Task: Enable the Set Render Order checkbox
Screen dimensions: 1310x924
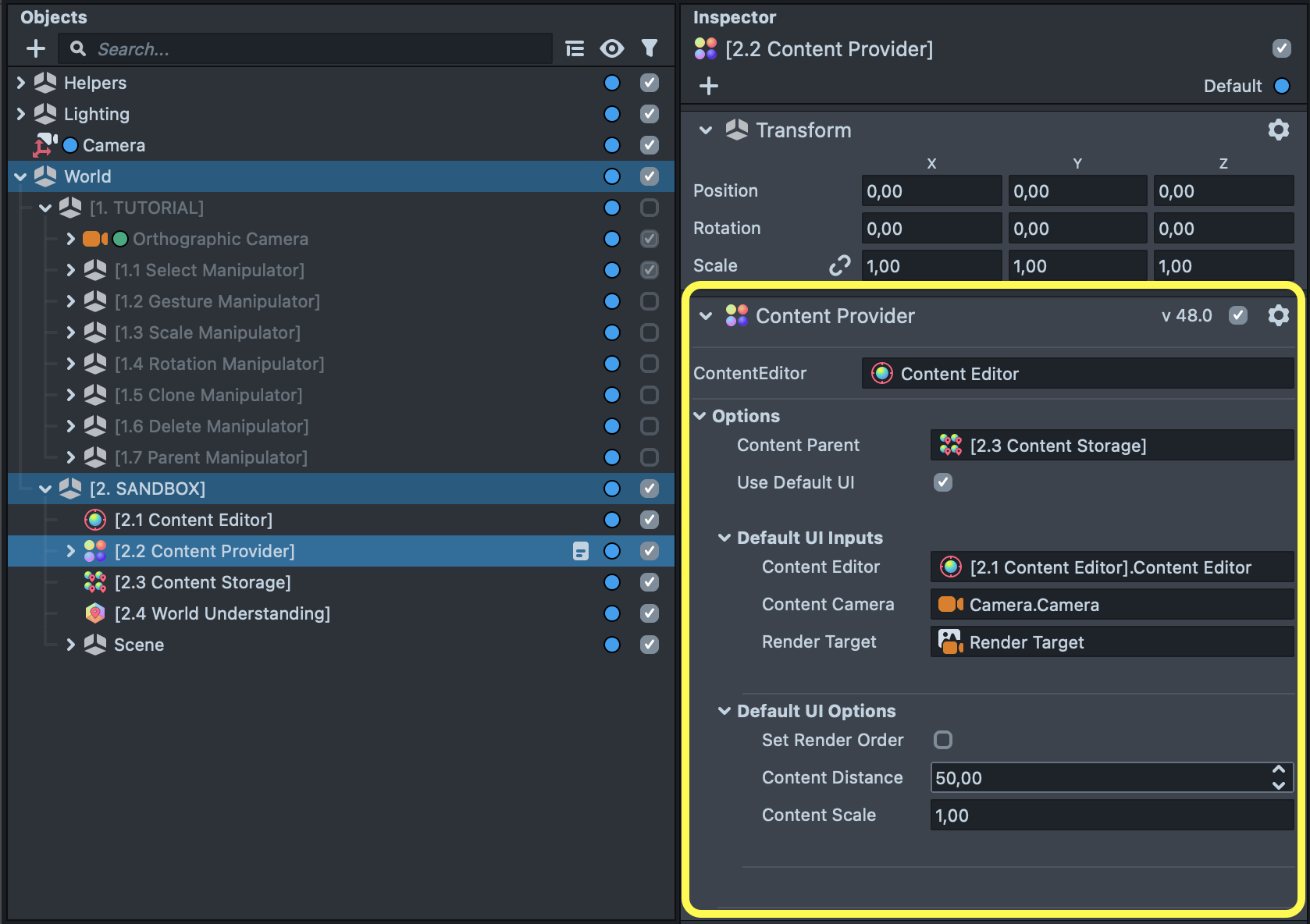Action: 943,740
